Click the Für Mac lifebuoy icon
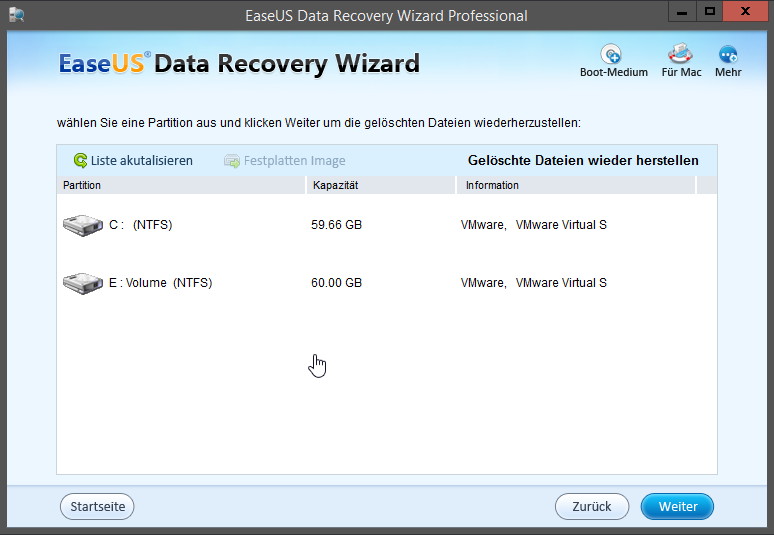This screenshot has width=774, height=535. tap(680, 53)
